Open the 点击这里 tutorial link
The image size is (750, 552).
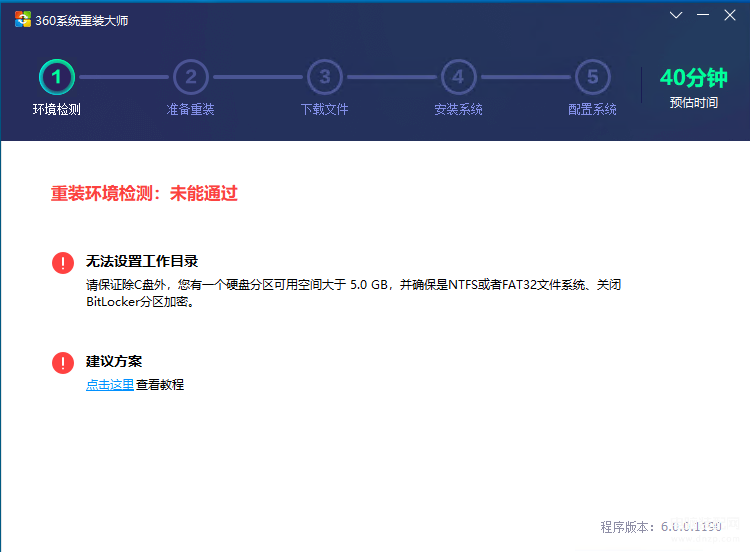point(110,385)
